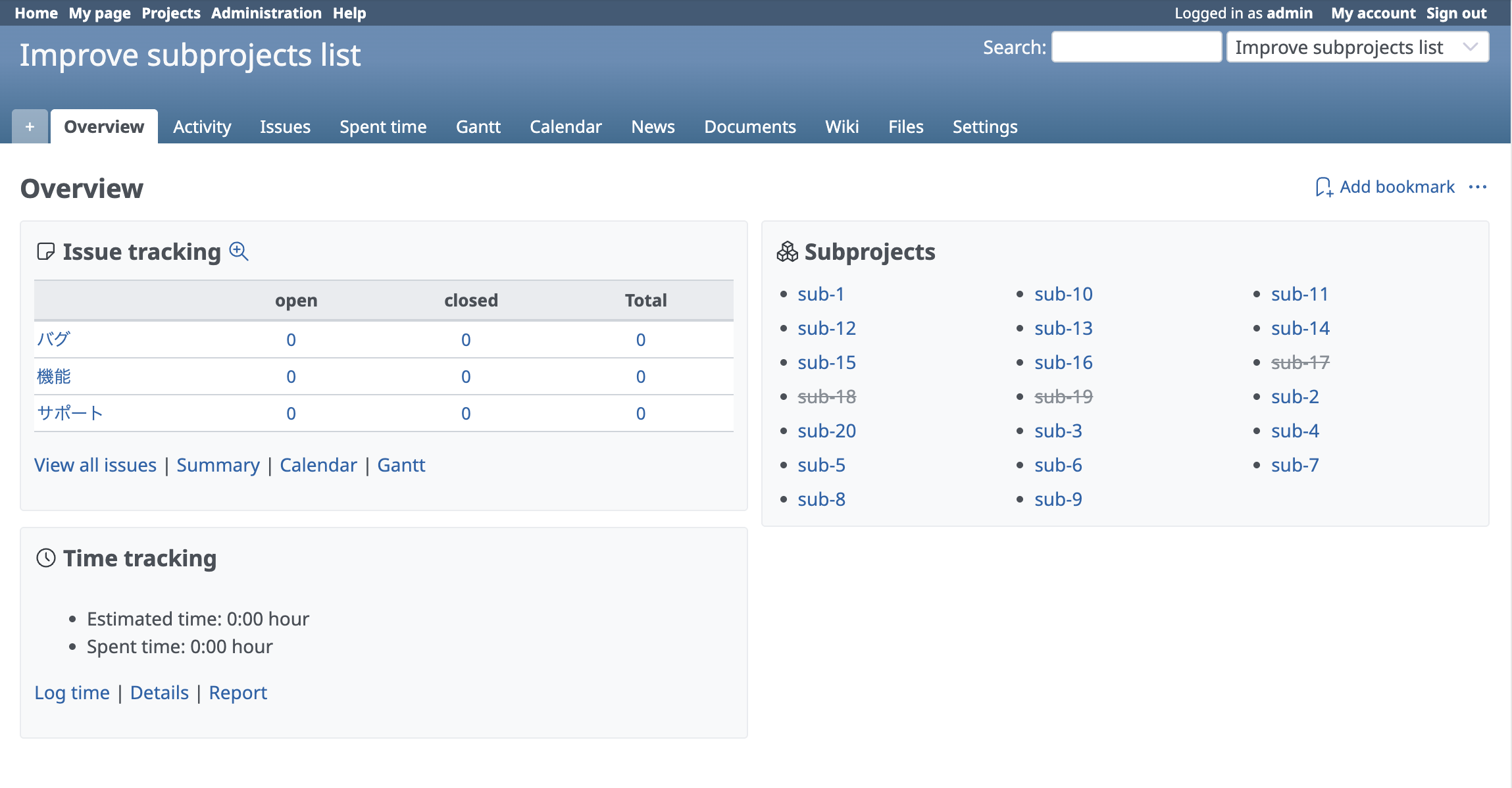The width and height of the screenshot is (1512, 788).
Task: Click the Issue tracking note icon
Action: click(46, 252)
